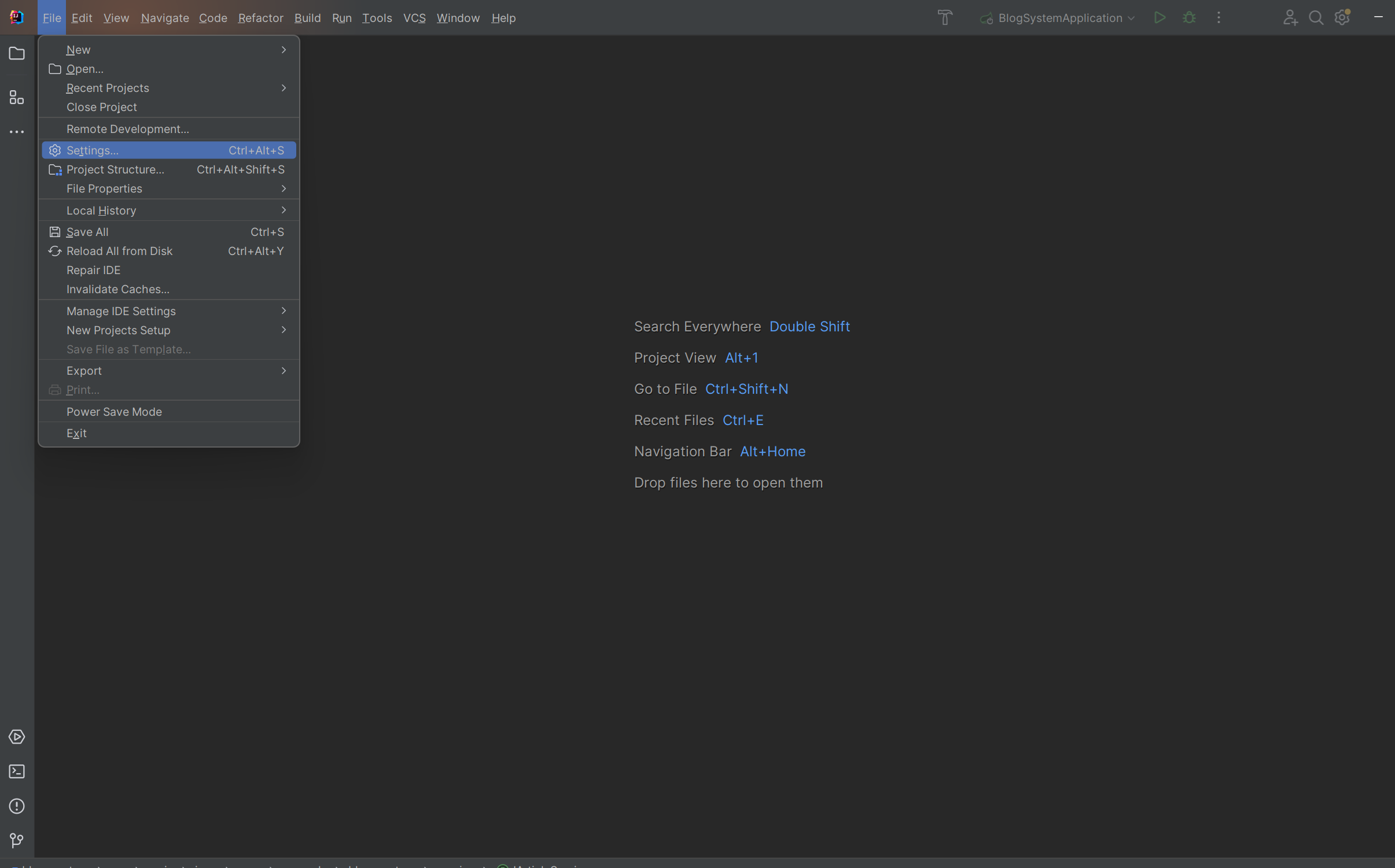Open the Structure tool window icon
This screenshot has width=1395, height=868.
pyautogui.click(x=17, y=97)
